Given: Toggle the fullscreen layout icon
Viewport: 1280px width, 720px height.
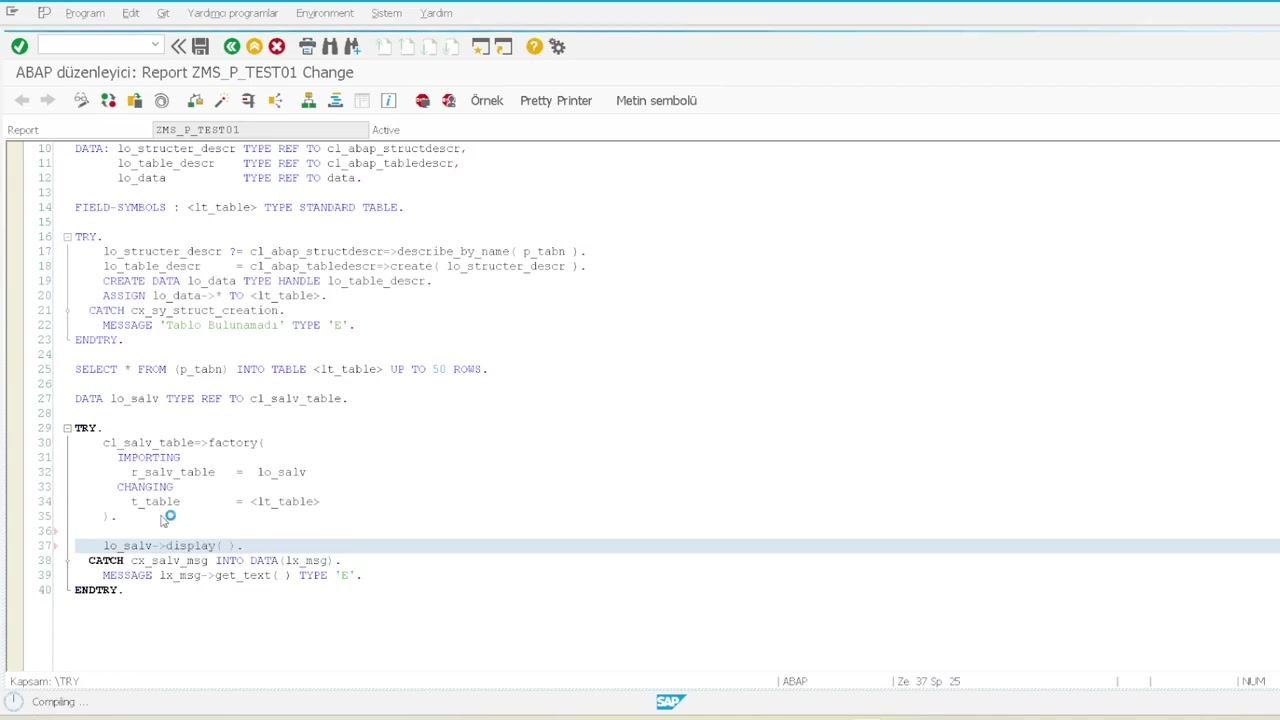Looking at the screenshot, I should pyautogui.click(x=362, y=100).
